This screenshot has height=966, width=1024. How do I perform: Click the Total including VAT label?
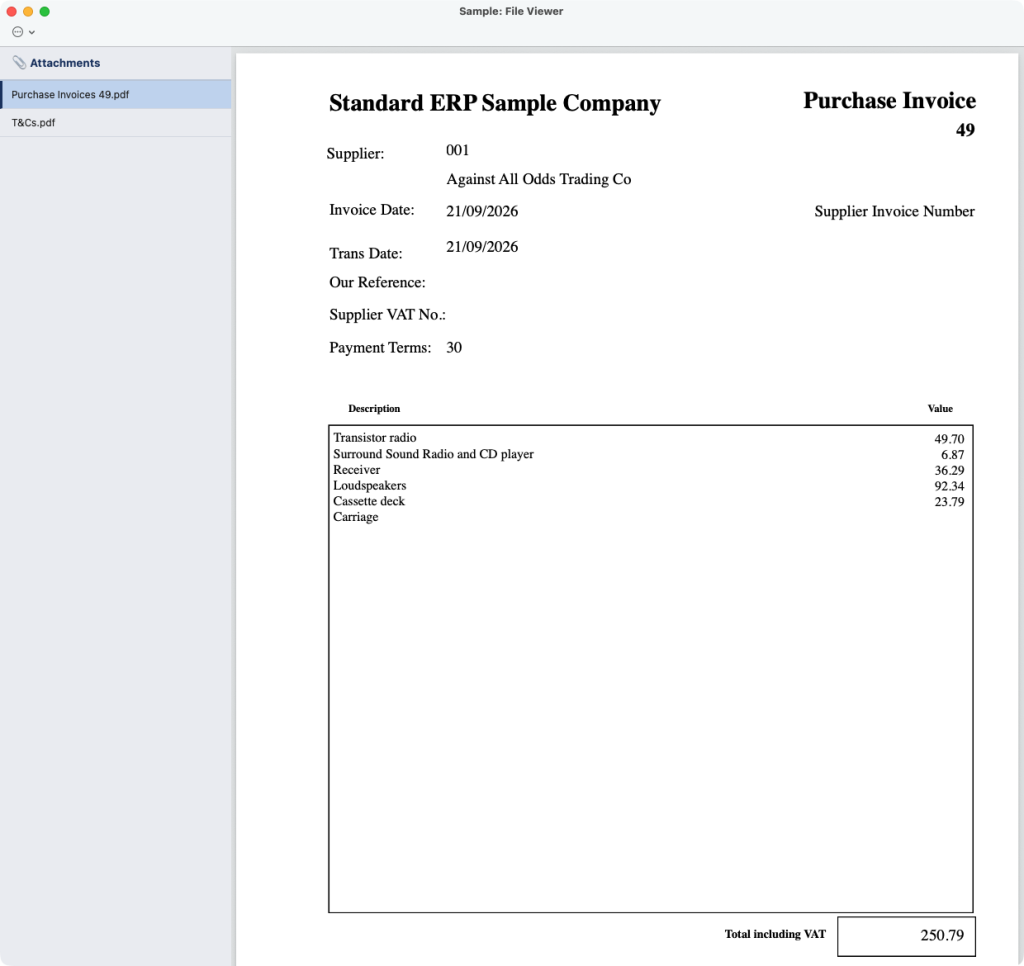[x=775, y=934]
